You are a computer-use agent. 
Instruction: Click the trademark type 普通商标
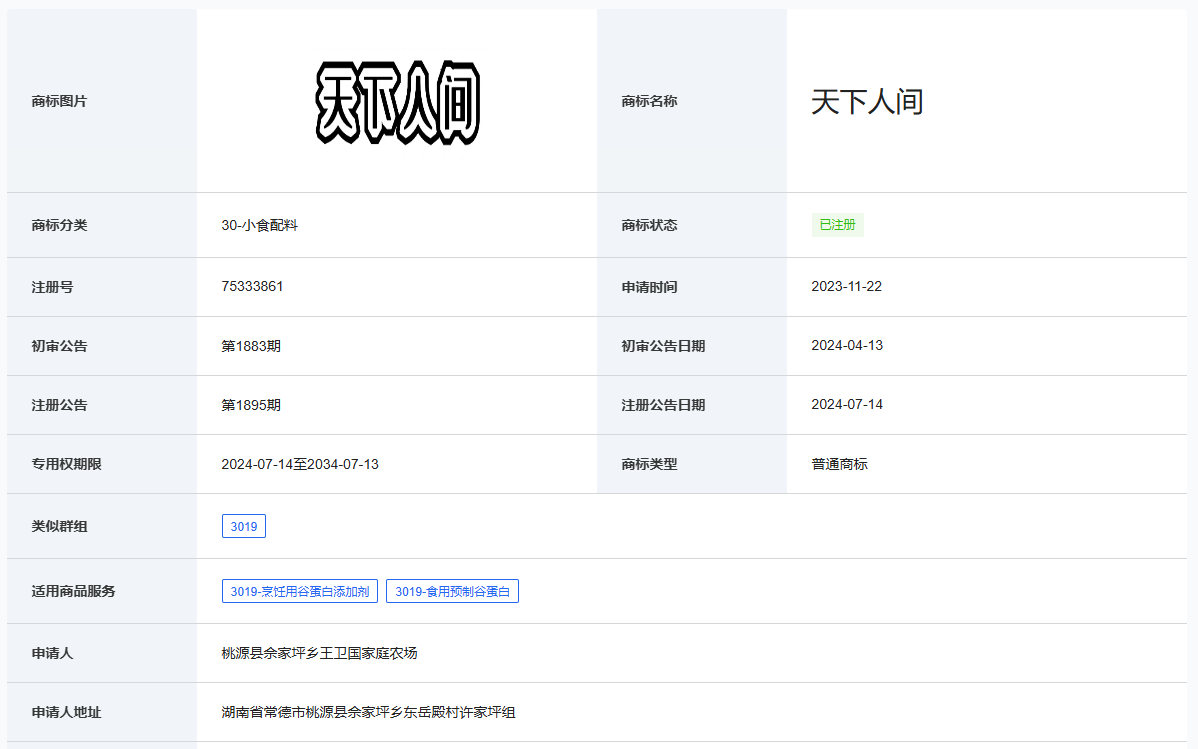pyautogui.click(x=840, y=465)
